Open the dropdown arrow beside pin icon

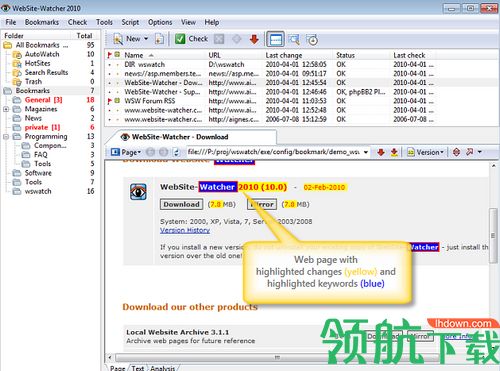click(480, 152)
